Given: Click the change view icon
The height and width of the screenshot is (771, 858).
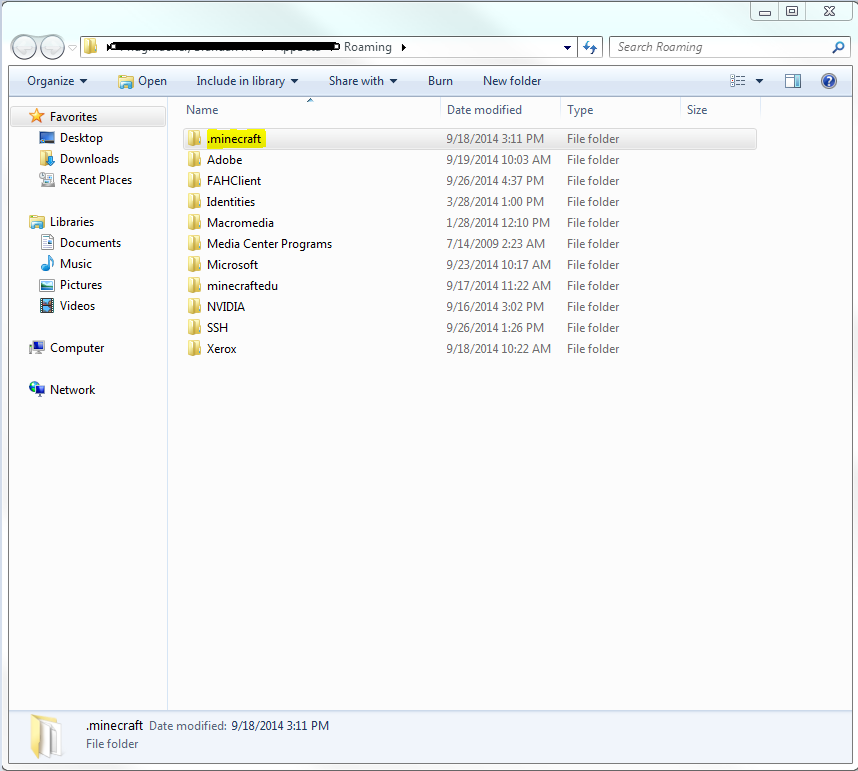Looking at the screenshot, I should point(738,81).
